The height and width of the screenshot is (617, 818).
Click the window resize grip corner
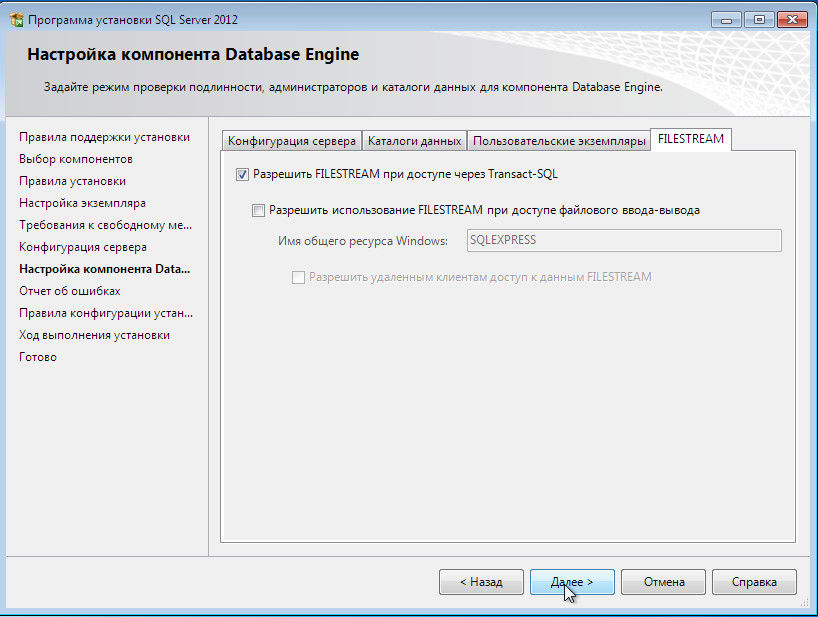pyautogui.click(x=805, y=602)
